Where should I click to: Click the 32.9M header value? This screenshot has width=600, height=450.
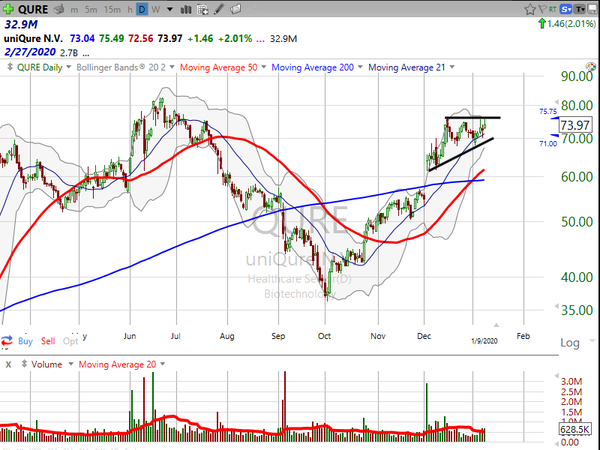[x=21, y=24]
